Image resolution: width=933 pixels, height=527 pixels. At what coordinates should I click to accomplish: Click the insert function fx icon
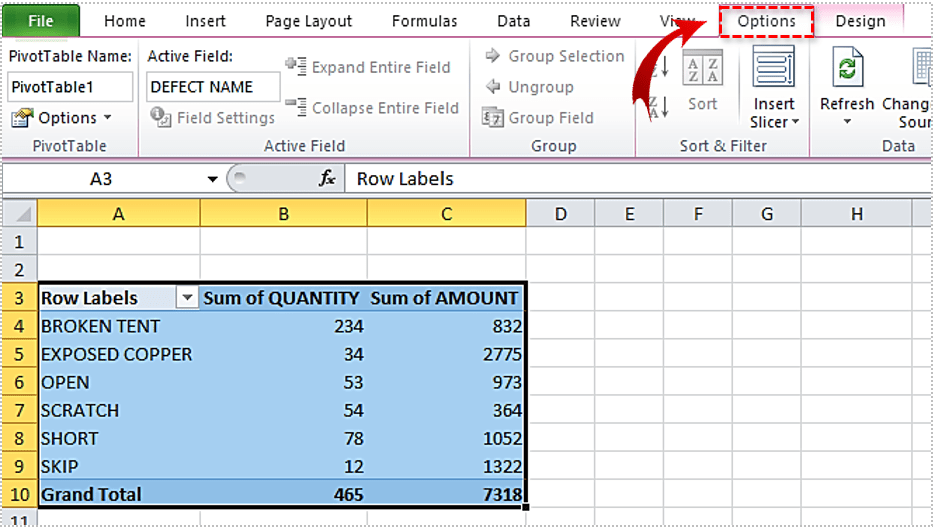327,179
